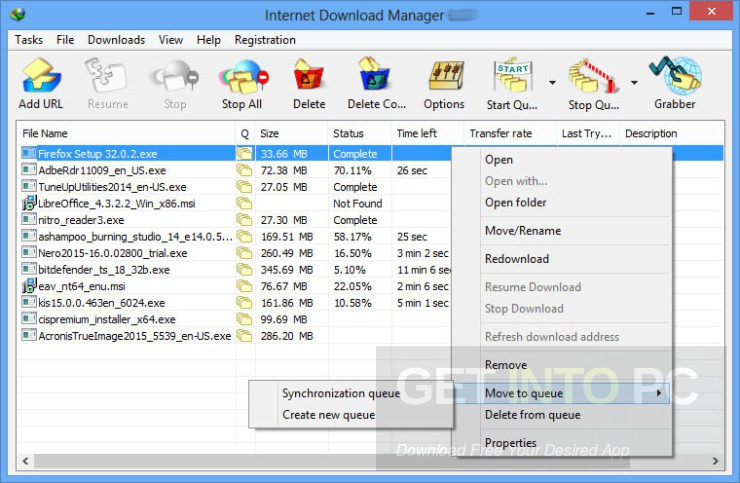Viewport: 740px width, 483px height.
Task: Select the nitro_reader3.exe file name
Action: tap(81, 220)
